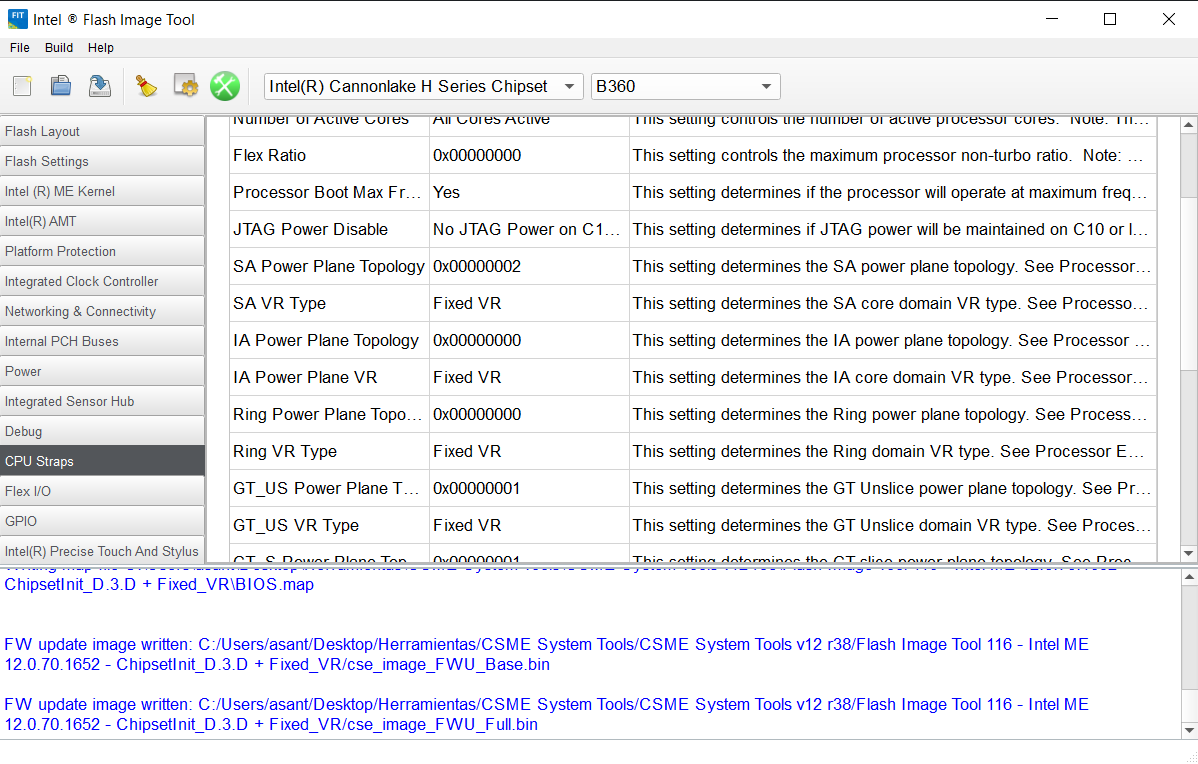Maximize the Flash Image Tool window
The height and width of the screenshot is (764, 1198).
[1110, 19]
